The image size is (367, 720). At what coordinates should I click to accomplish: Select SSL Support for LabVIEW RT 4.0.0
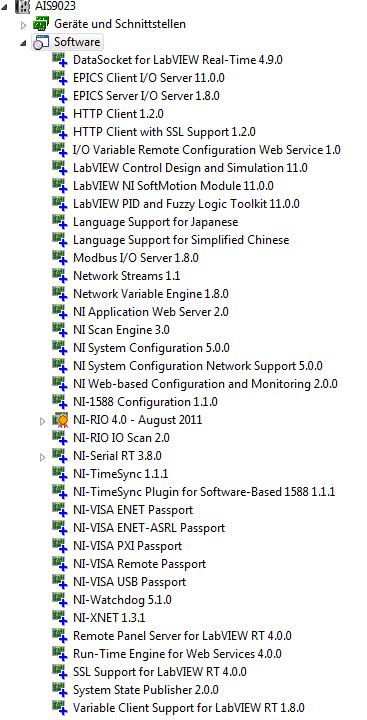(159, 672)
